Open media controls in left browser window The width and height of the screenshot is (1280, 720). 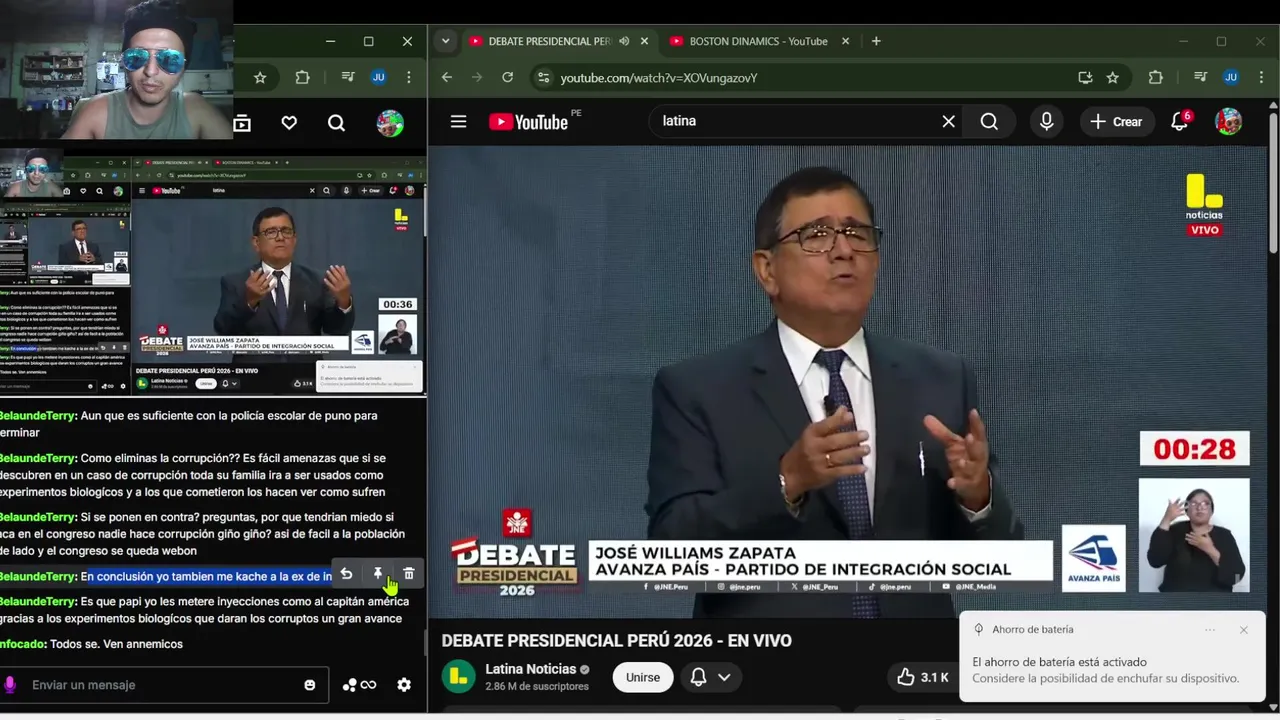[348, 77]
